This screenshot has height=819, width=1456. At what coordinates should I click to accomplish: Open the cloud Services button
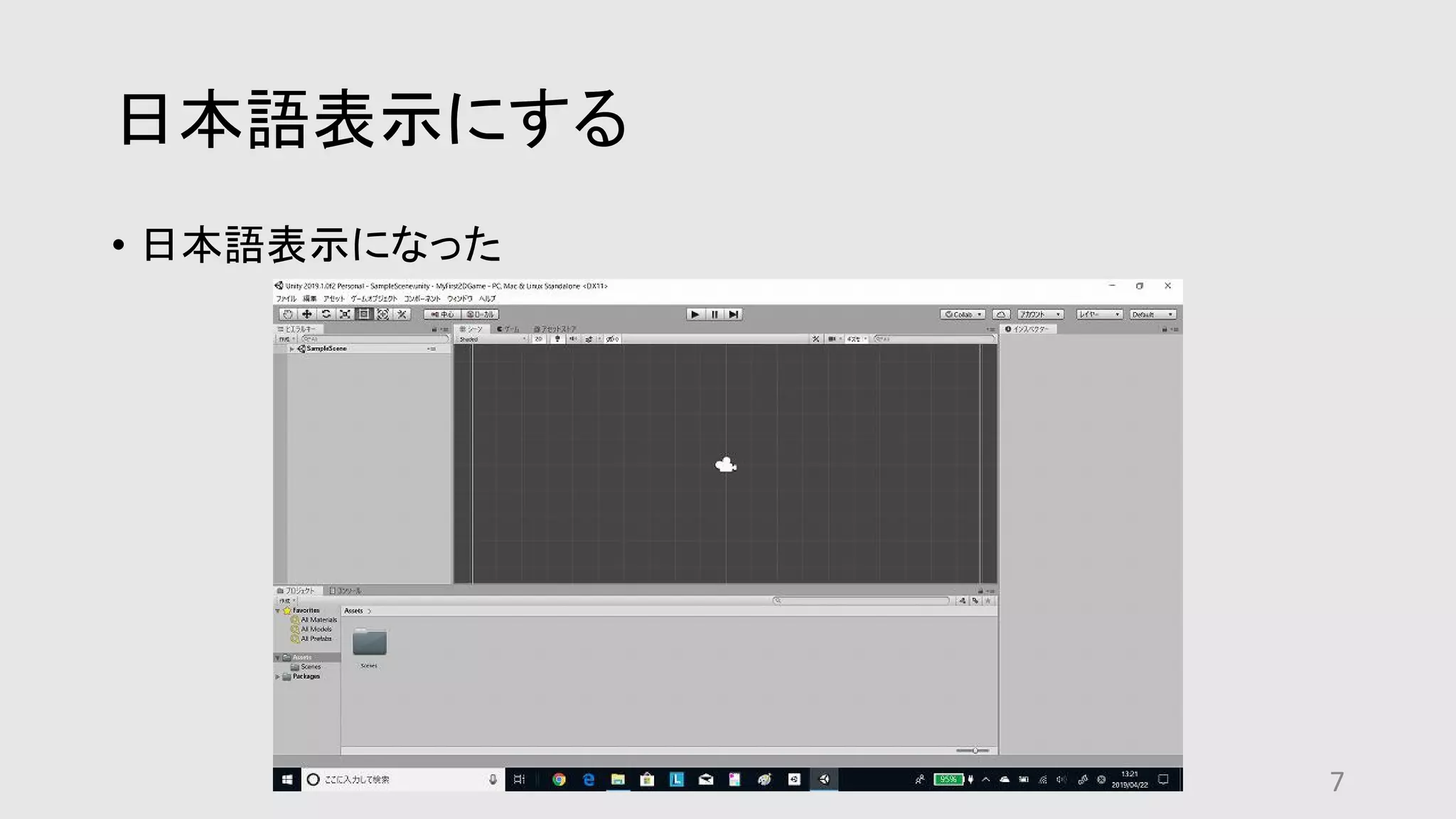tap(1001, 314)
